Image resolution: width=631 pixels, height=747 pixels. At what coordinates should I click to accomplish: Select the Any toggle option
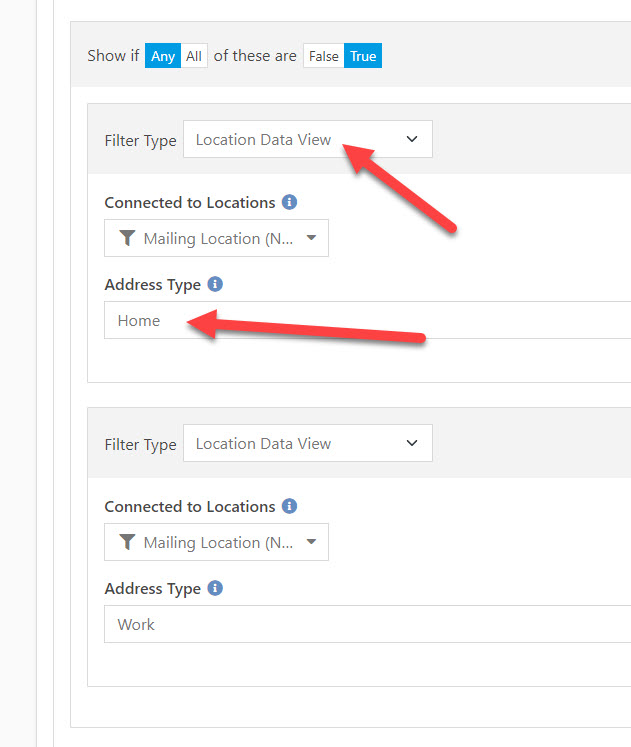163,56
